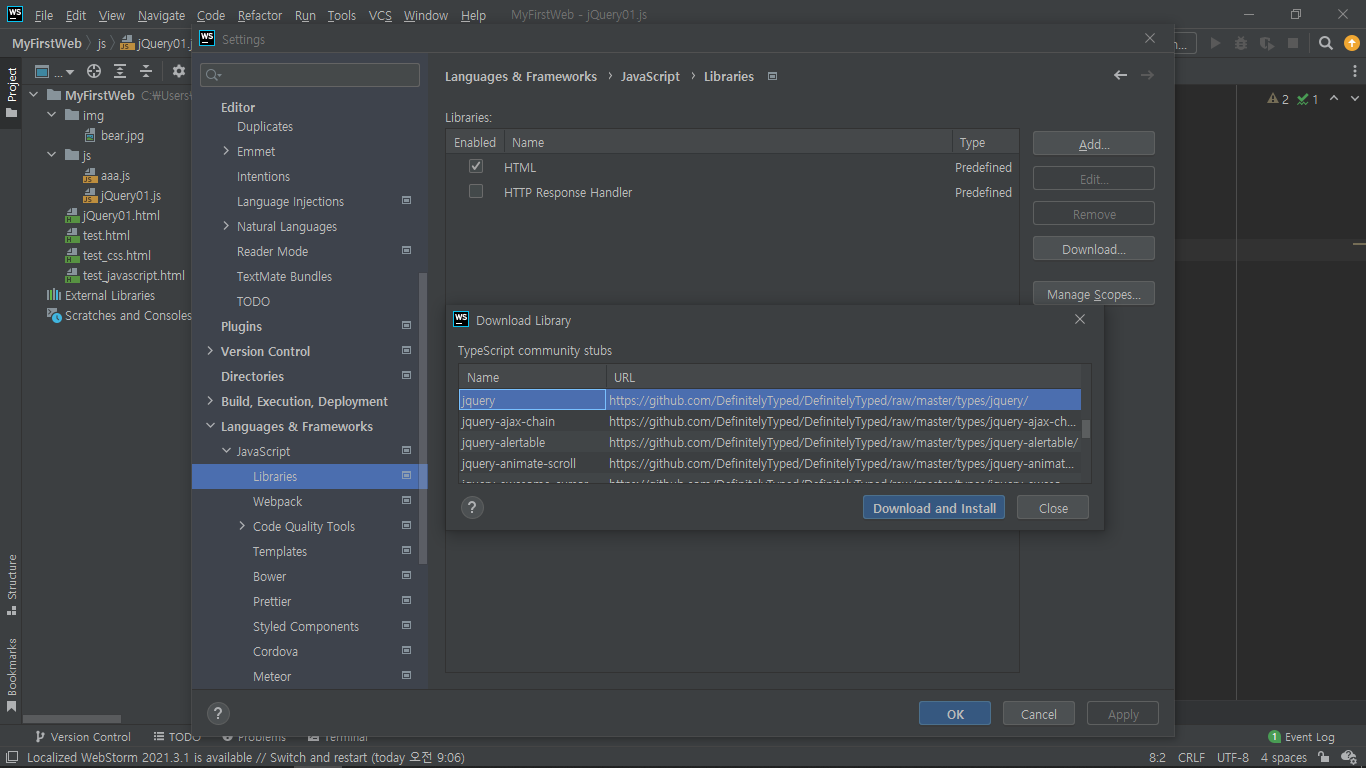The width and height of the screenshot is (1366, 768).
Task: Click Expand All in Project panel toolbar
Action: point(120,71)
